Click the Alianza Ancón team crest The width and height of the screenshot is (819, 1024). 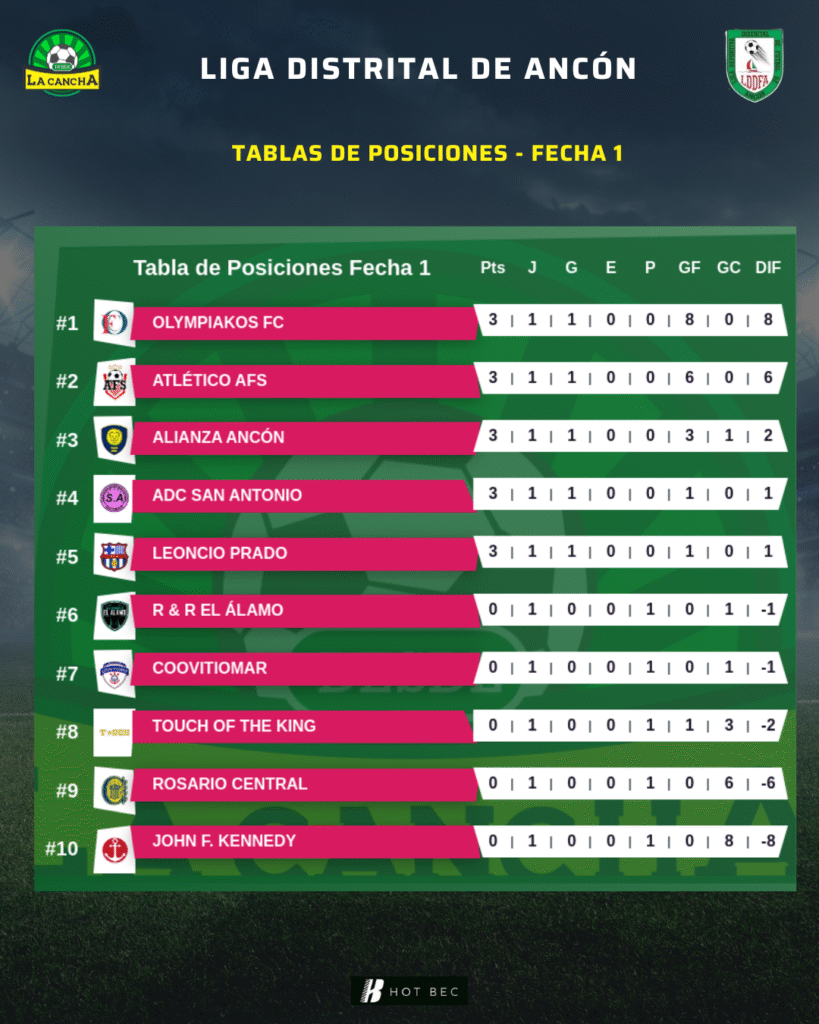point(114,438)
